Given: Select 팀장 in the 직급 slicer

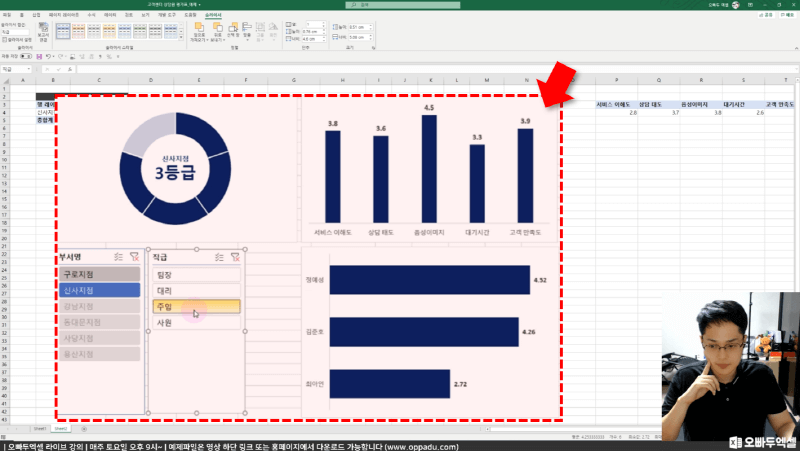Looking at the screenshot, I should 196,274.
